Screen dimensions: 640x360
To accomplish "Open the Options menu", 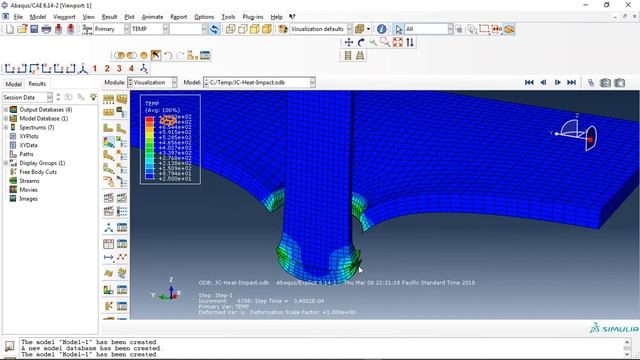I will 204,17.
